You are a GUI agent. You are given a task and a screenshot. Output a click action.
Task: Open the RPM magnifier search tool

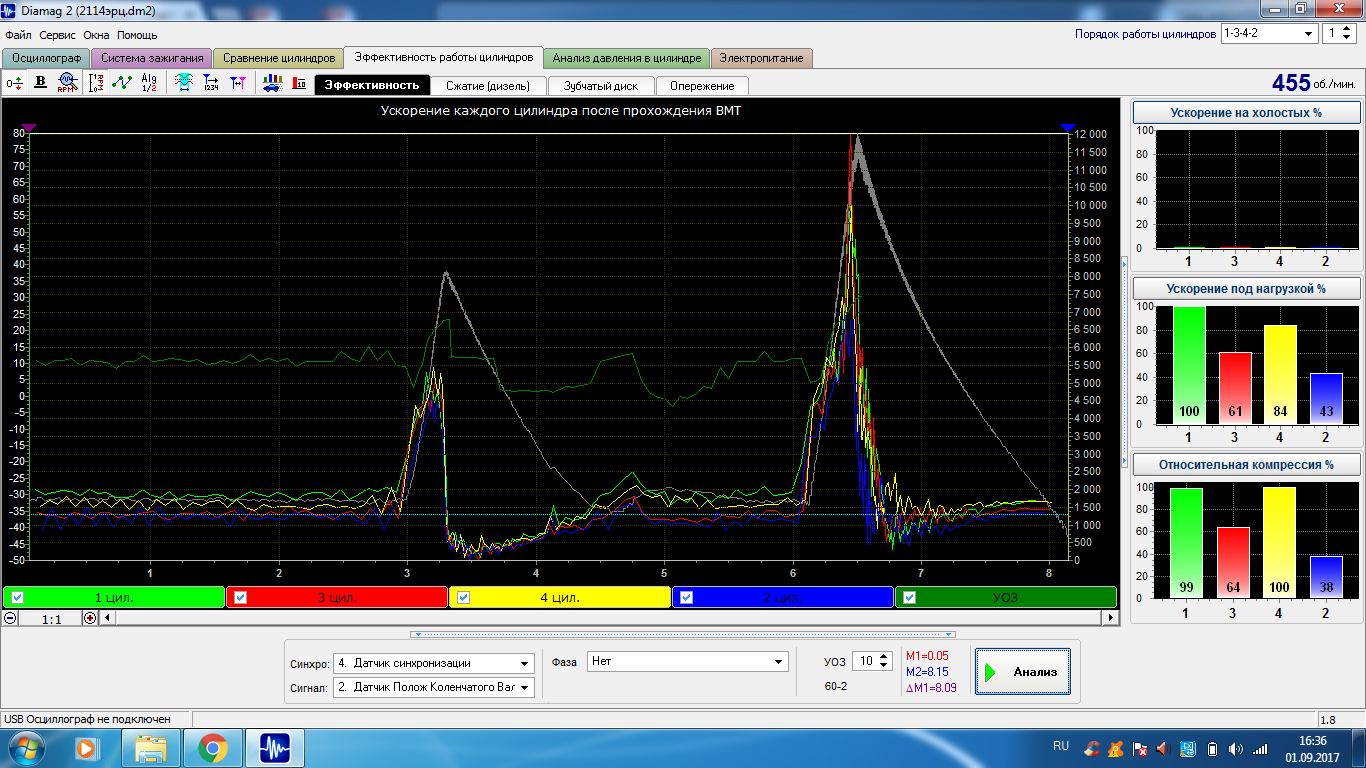pos(67,83)
